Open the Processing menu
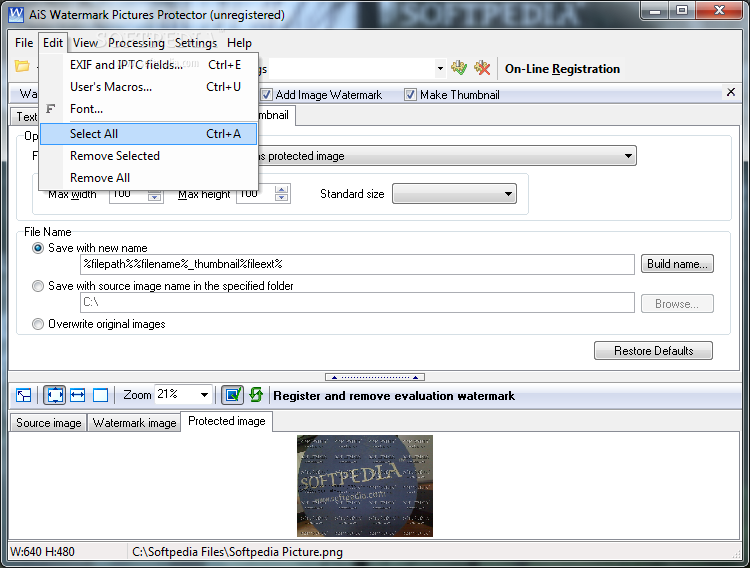Image resolution: width=750 pixels, height=568 pixels. (x=136, y=43)
